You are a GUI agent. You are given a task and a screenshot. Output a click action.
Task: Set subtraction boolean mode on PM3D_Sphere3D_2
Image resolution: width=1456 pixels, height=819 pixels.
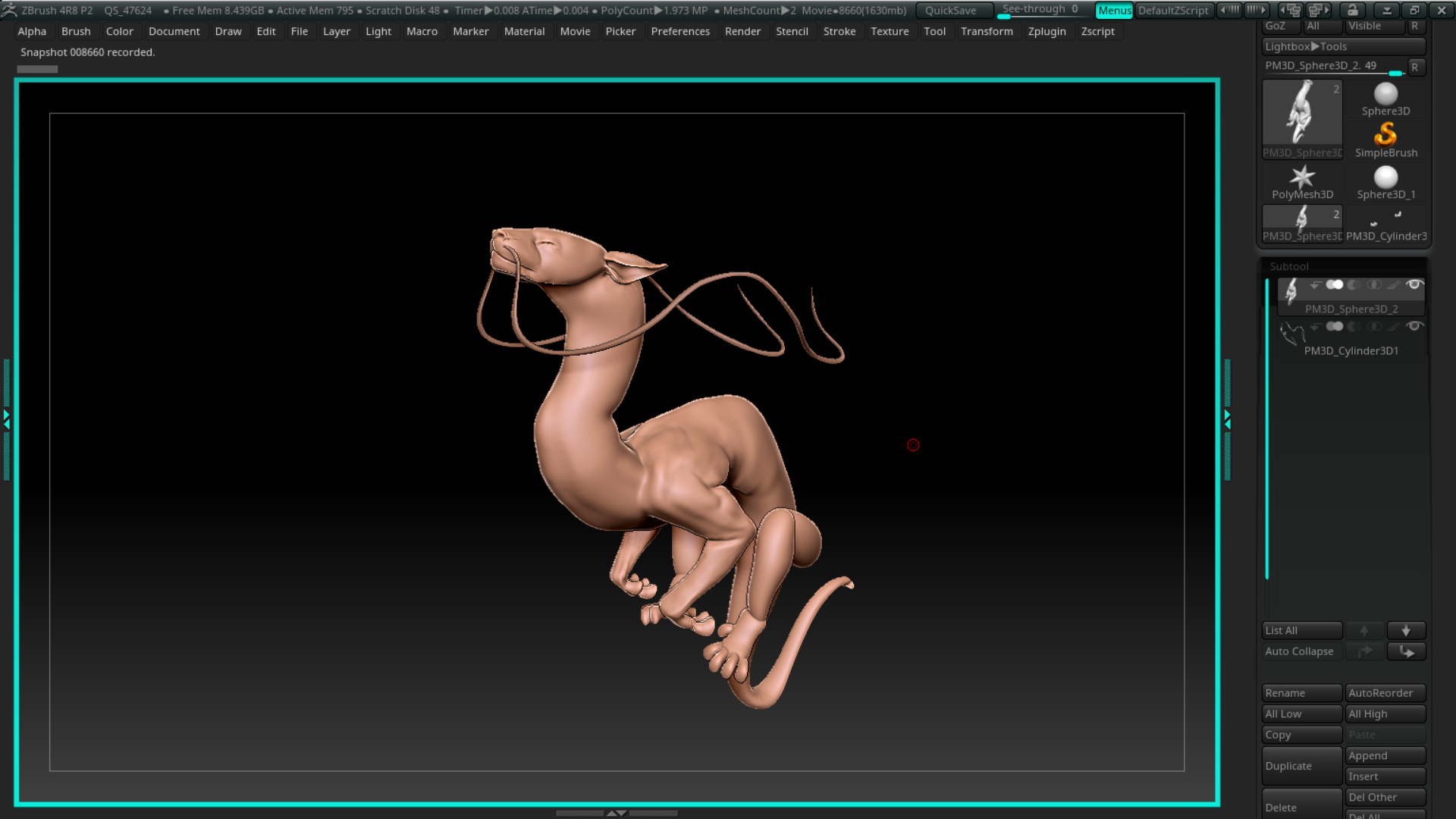coord(1354,285)
